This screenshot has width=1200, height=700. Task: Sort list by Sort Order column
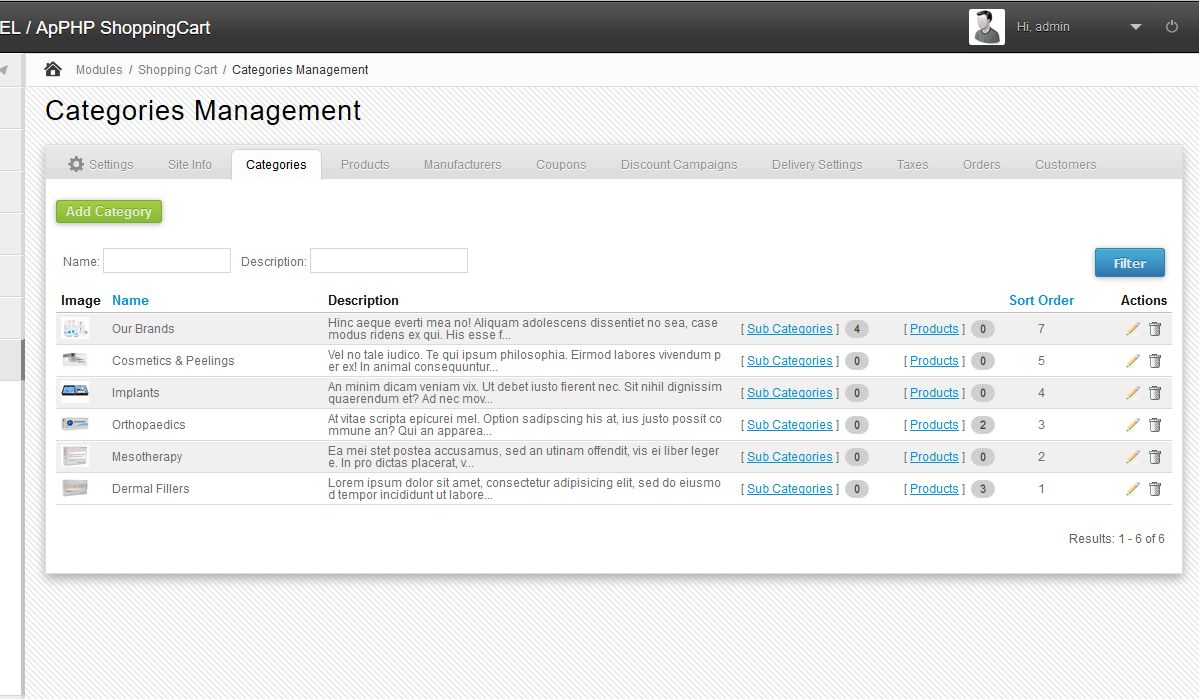pyautogui.click(x=1041, y=300)
